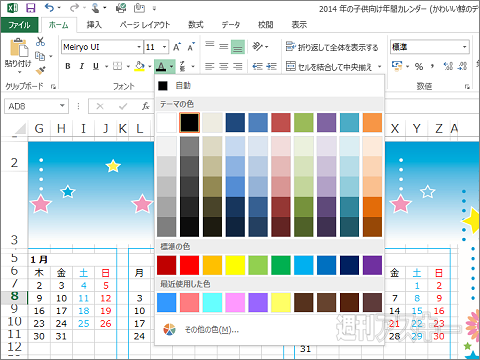Viewport: 480px width, 360px height.
Task: Click the accounting number format icon
Action: (397, 66)
